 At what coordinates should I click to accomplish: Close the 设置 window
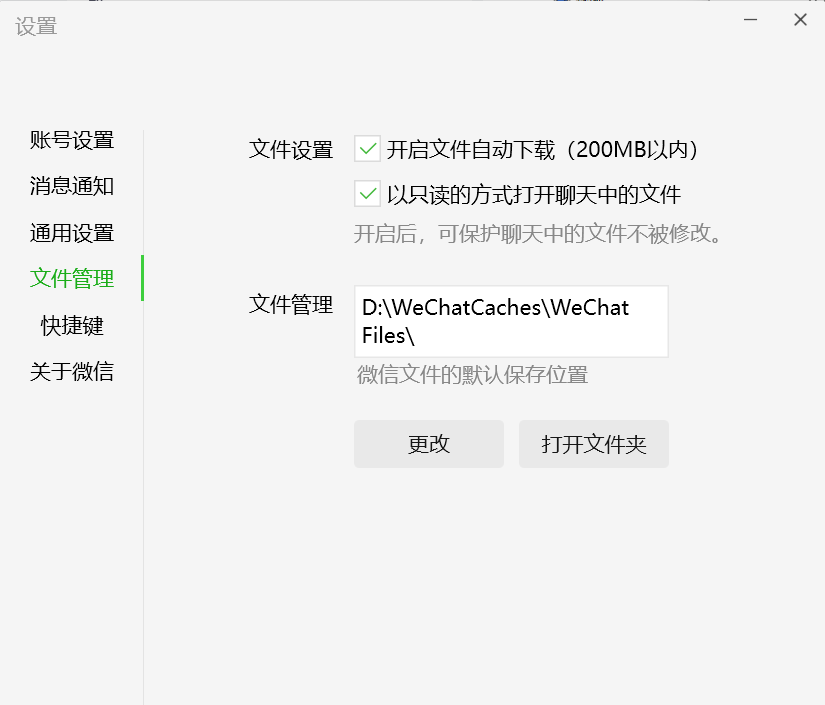click(x=800, y=20)
